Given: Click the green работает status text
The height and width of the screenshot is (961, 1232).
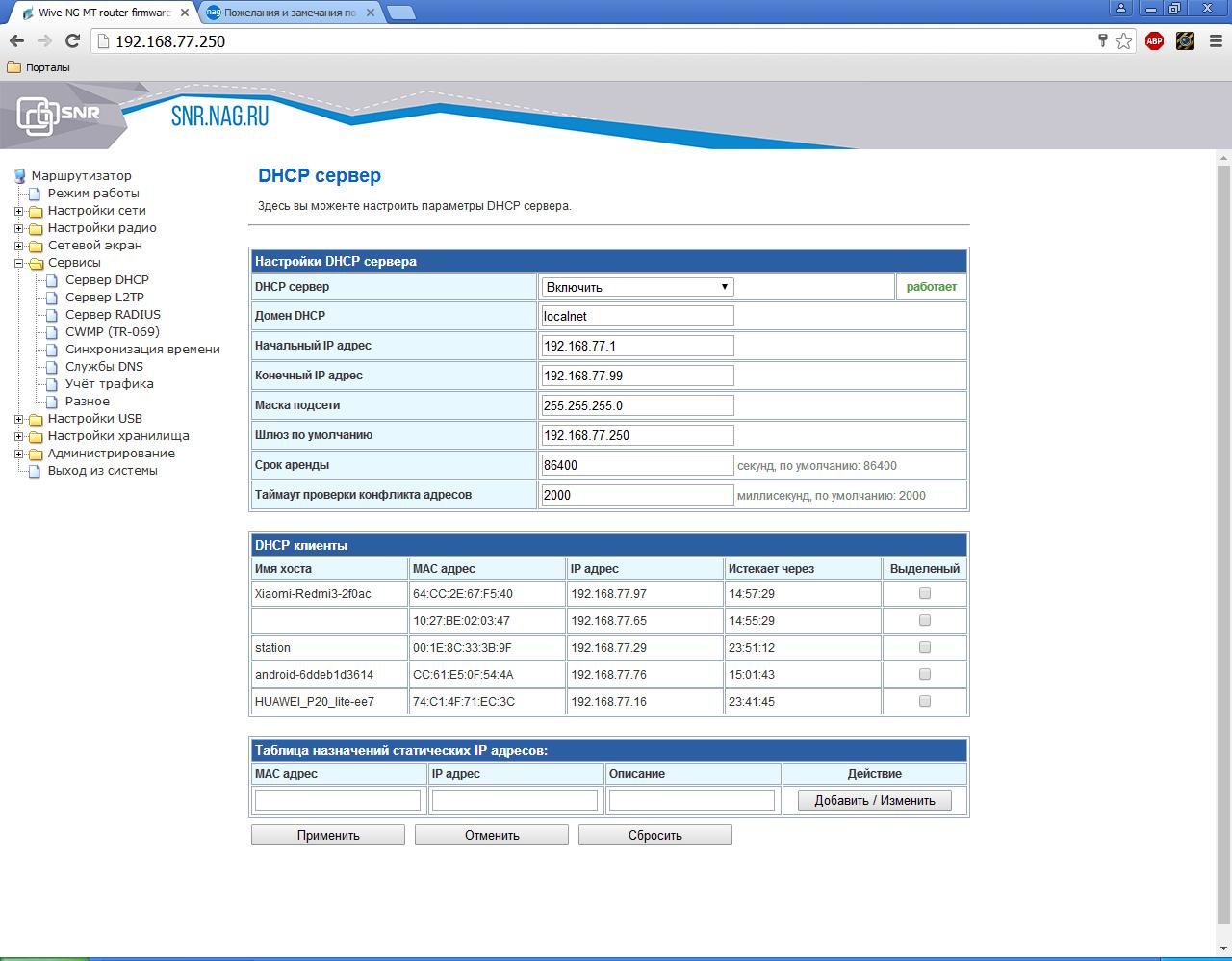Looking at the screenshot, I should click(x=932, y=287).
